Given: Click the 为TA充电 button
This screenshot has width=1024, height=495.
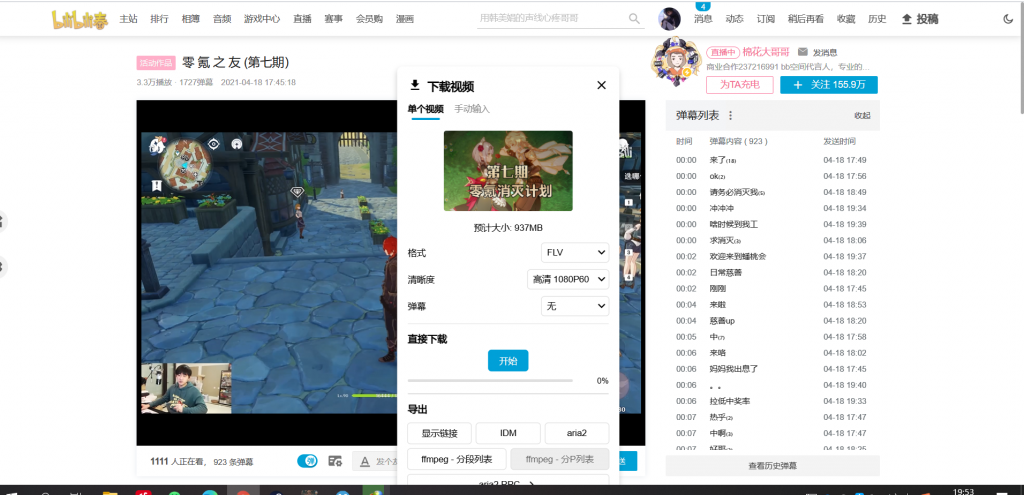Looking at the screenshot, I should [739, 85].
